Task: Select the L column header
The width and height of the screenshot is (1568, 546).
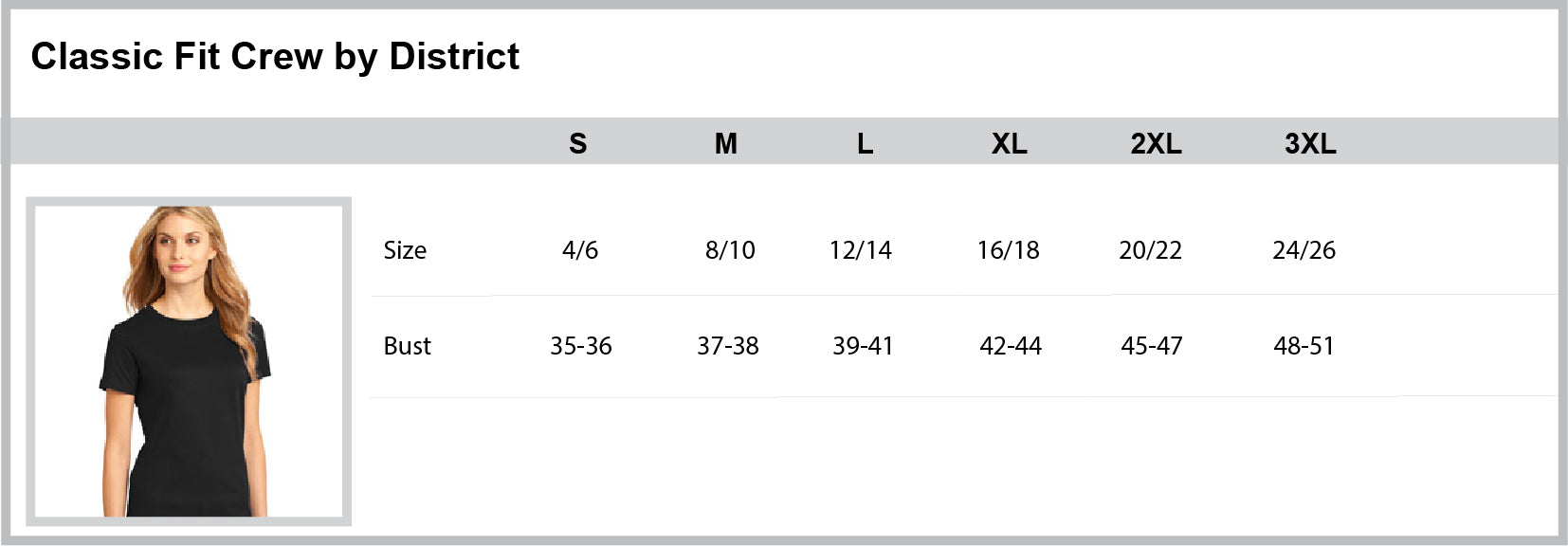Action: (865, 144)
